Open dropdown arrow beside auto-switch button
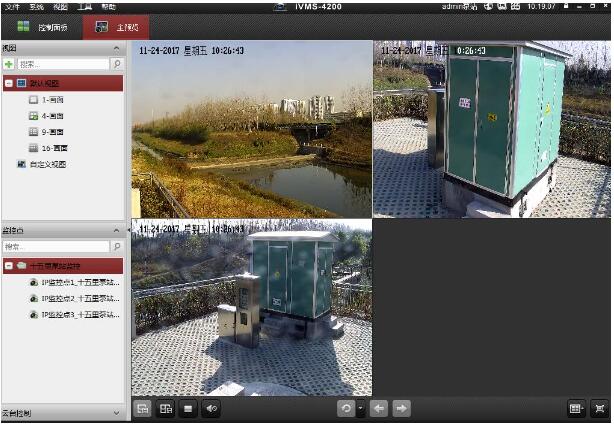The width and height of the screenshot is (614, 424). (x=360, y=408)
